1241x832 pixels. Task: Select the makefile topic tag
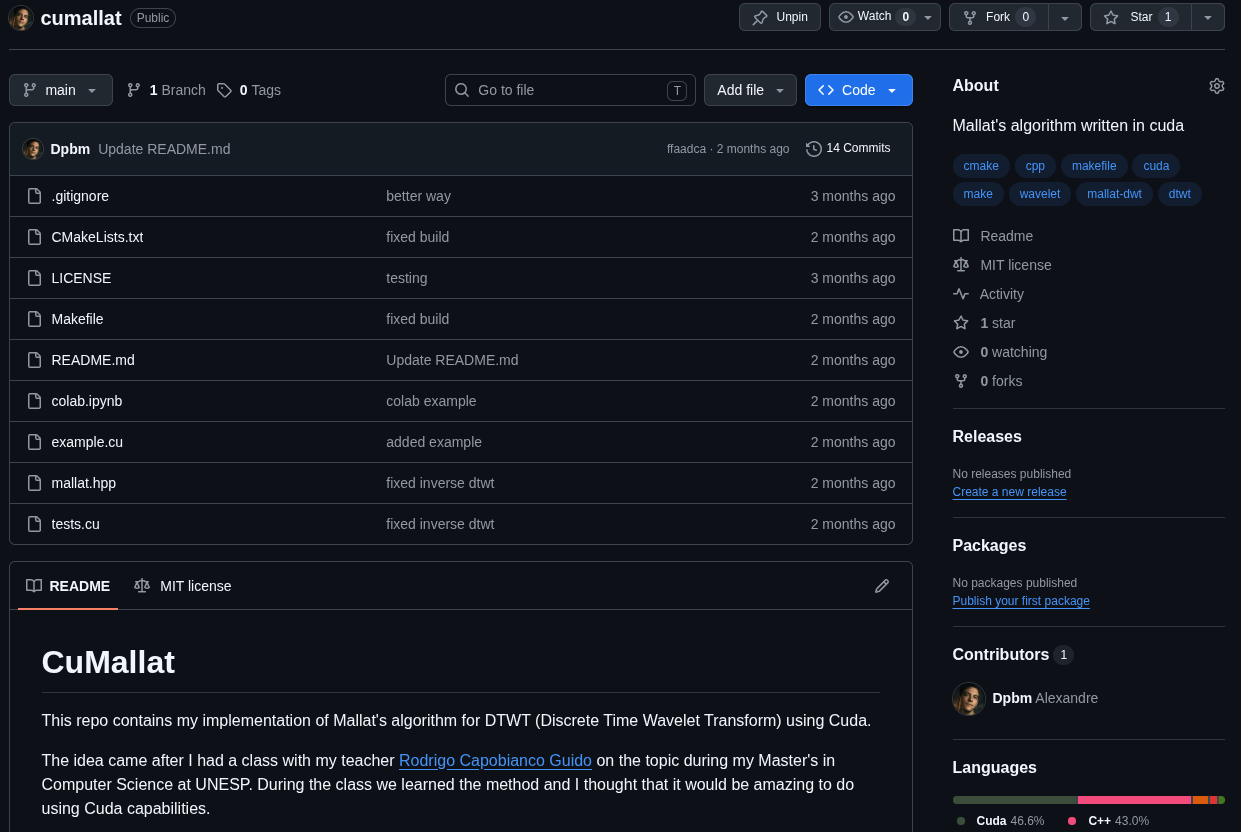(1094, 166)
